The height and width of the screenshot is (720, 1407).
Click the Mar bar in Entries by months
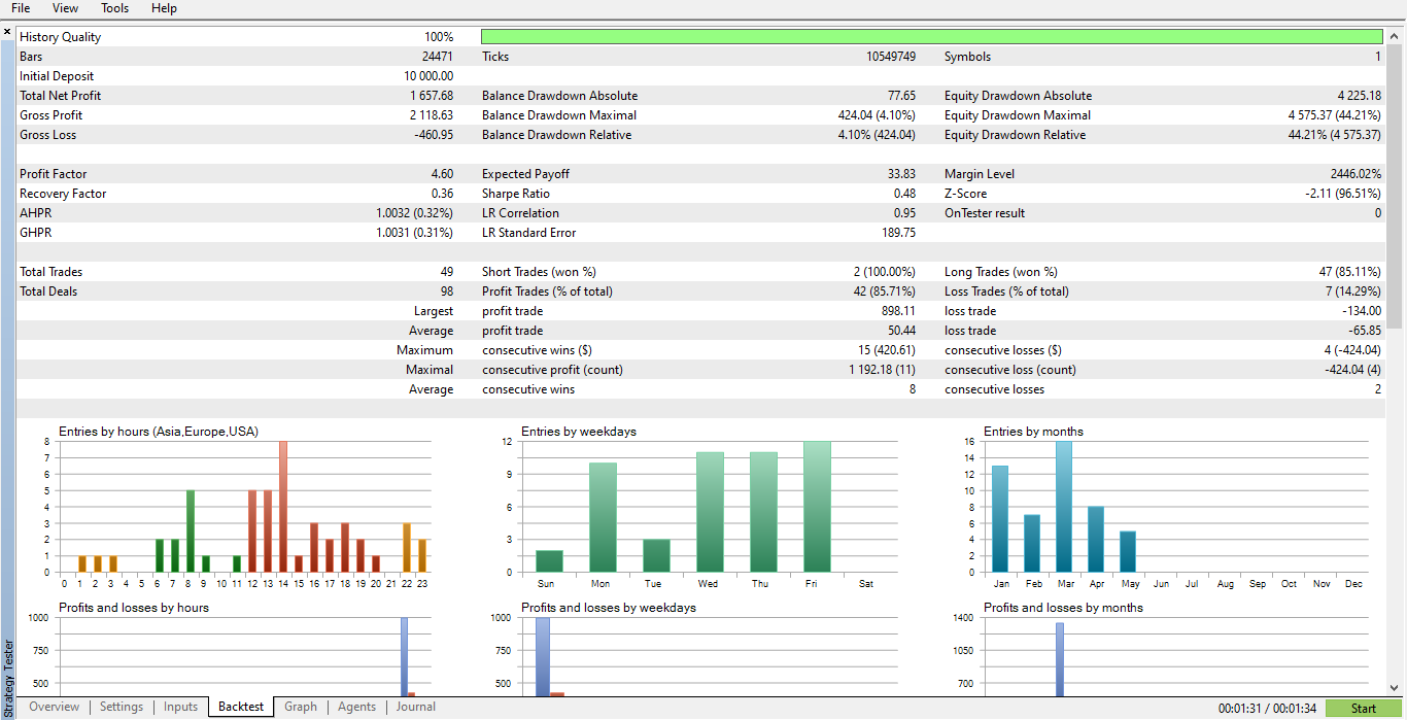coord(1063,506)
